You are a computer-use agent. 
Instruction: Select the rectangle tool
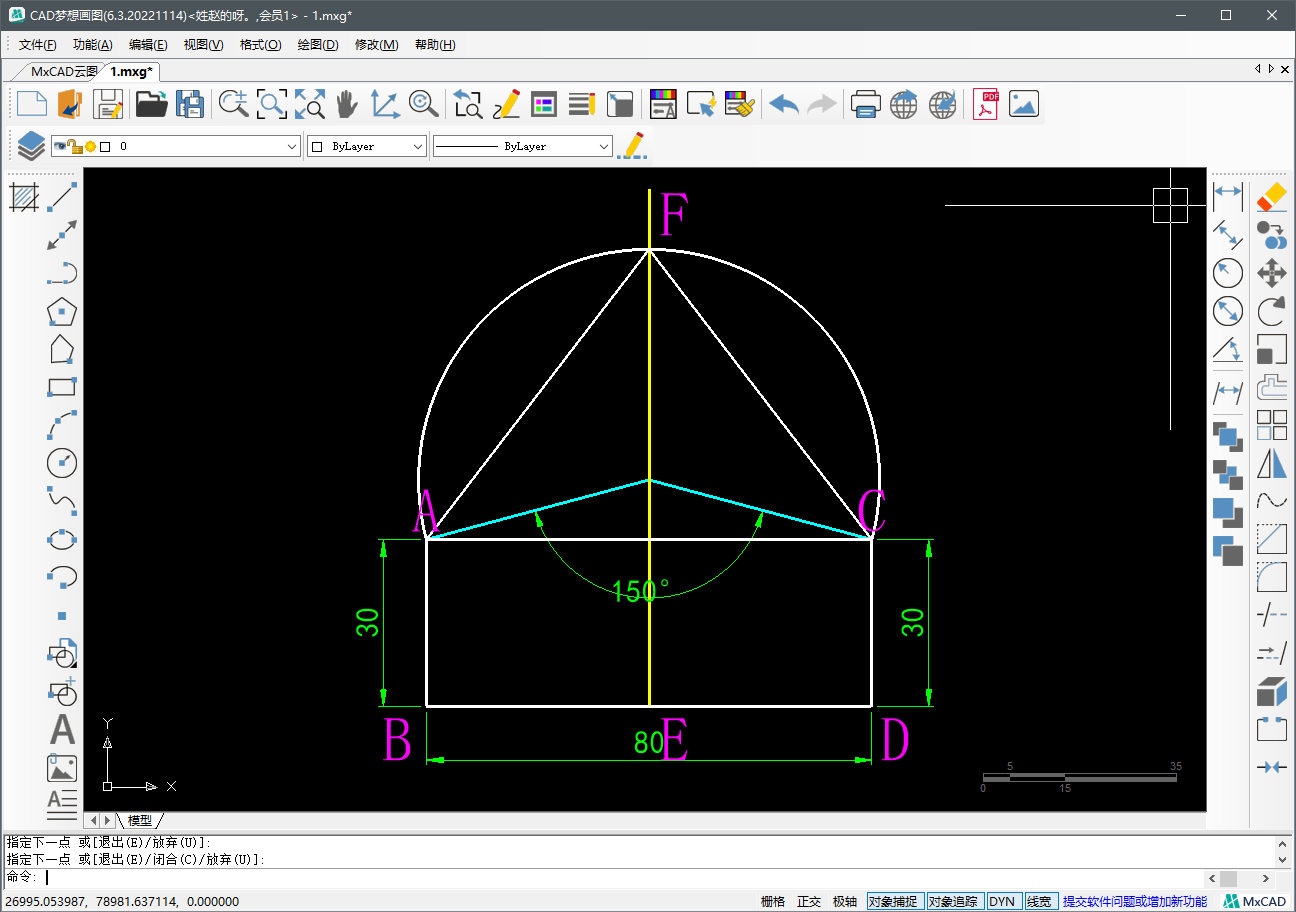[x=62, y=387]
